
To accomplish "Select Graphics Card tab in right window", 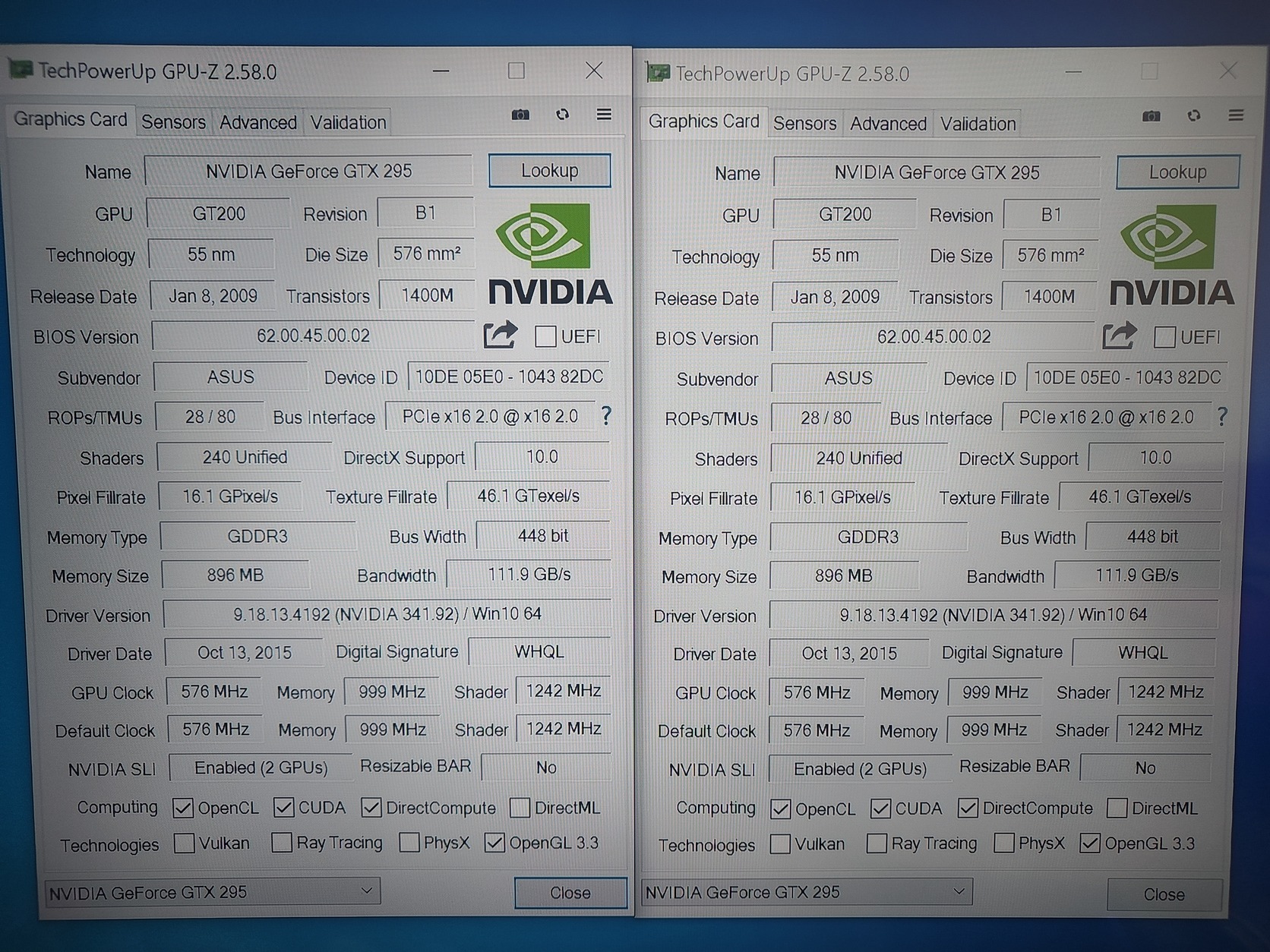I will (703, 121).
